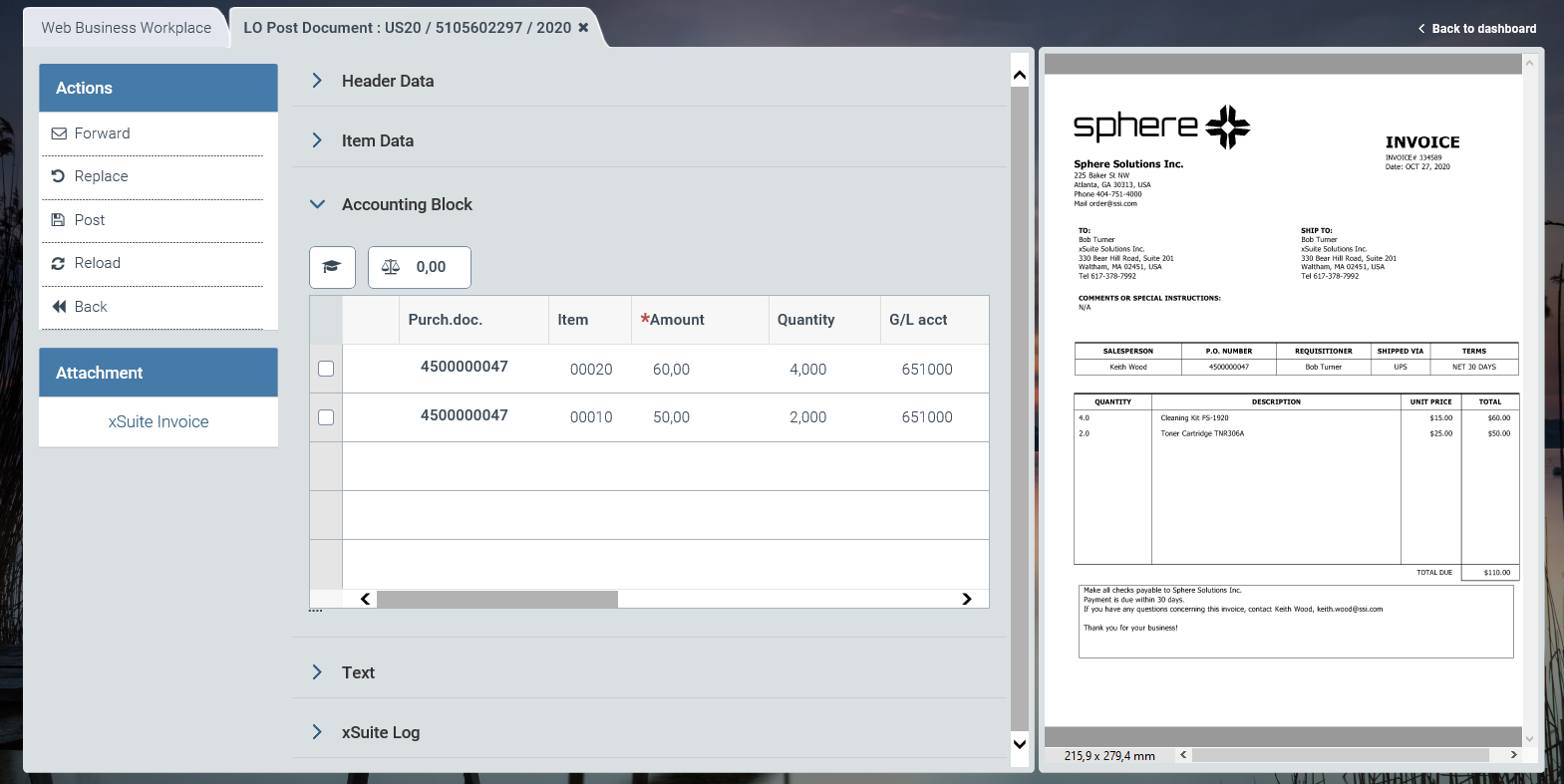Check the box for item 00010

point(326,417)
